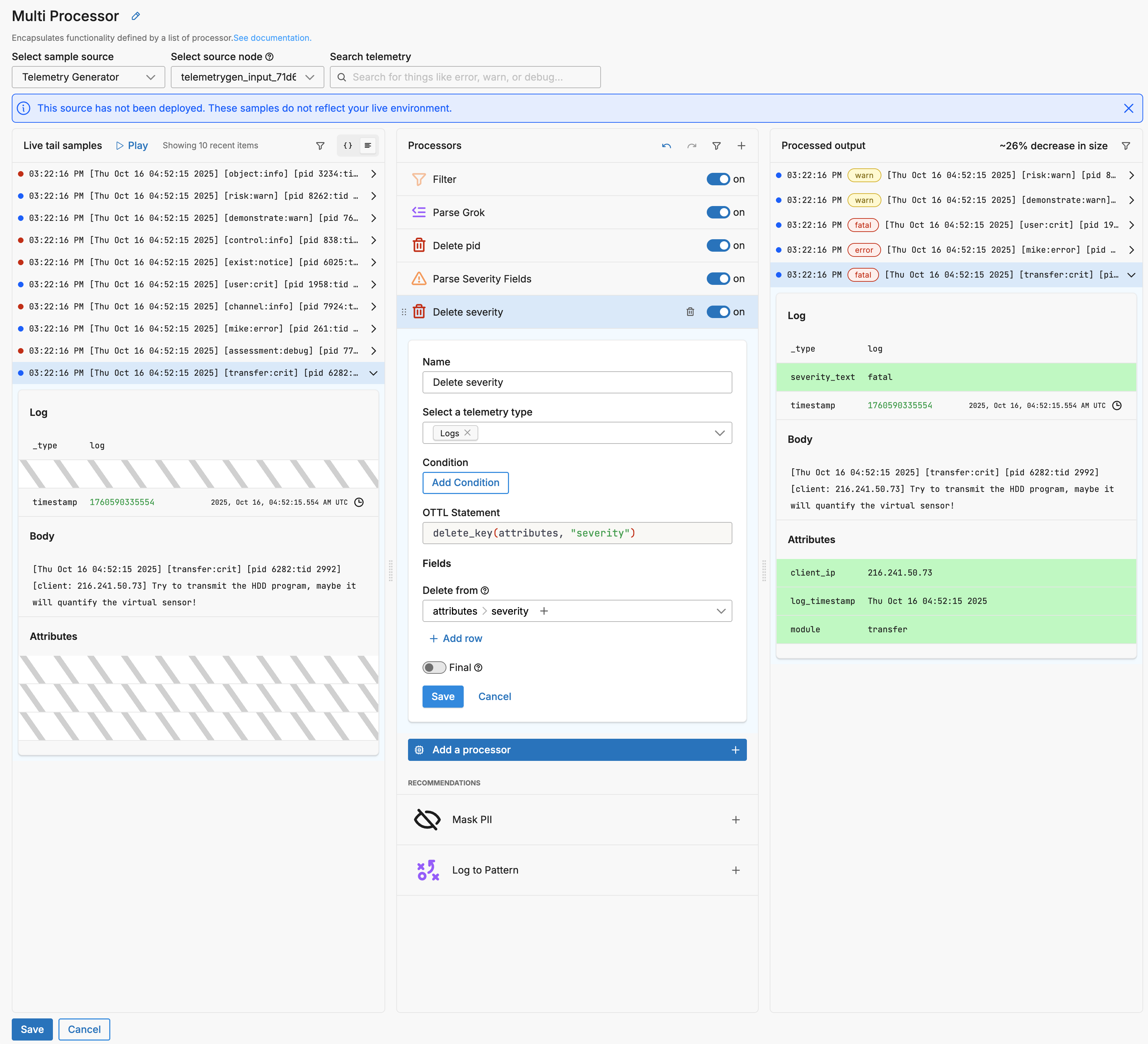Switch live tail to JSON braces view
Image resolution: width=1148 pixels, height=1044 pixels.
pyautogui.click(x=348, y=146)
